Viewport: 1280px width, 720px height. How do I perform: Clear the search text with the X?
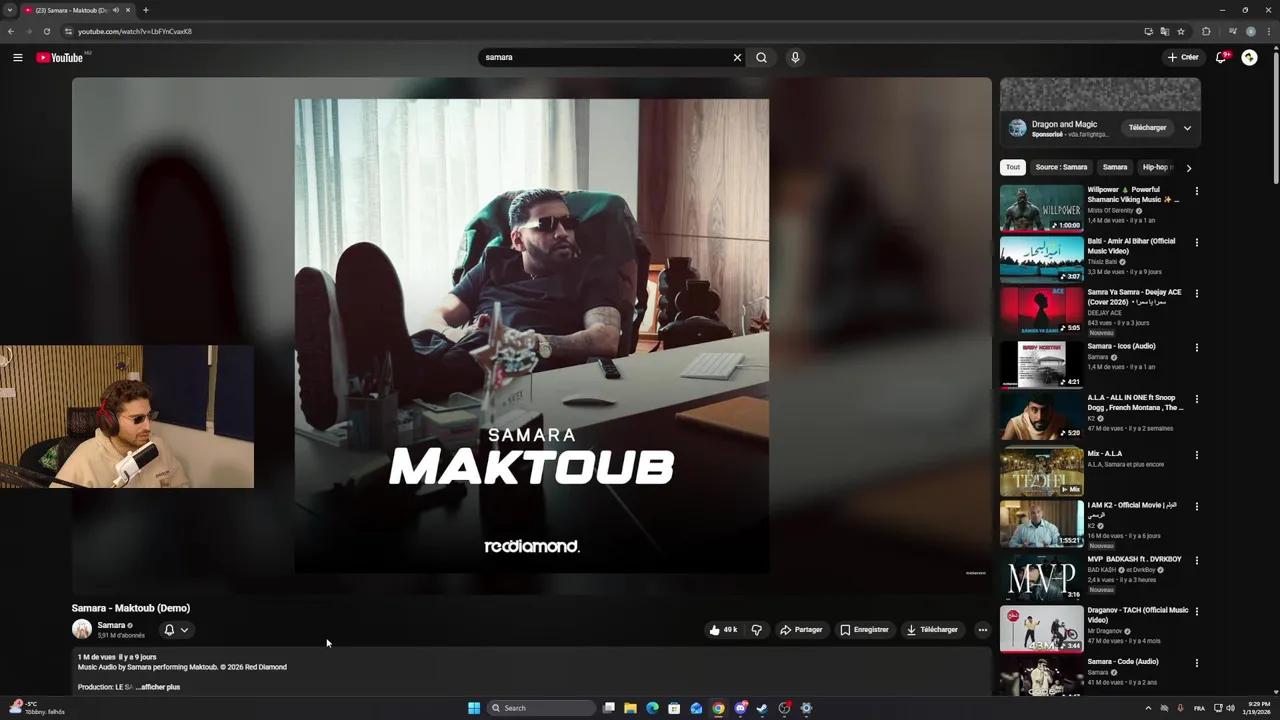(x=737, y=57)
